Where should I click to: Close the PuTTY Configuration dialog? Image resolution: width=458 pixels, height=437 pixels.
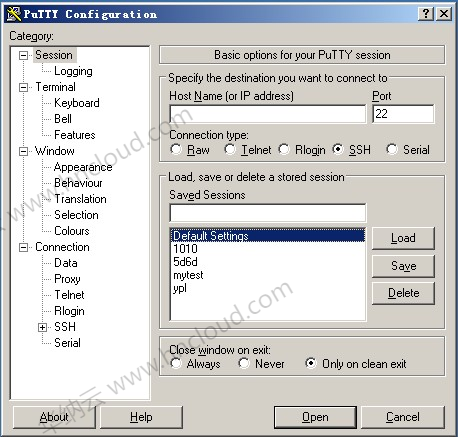444,14
